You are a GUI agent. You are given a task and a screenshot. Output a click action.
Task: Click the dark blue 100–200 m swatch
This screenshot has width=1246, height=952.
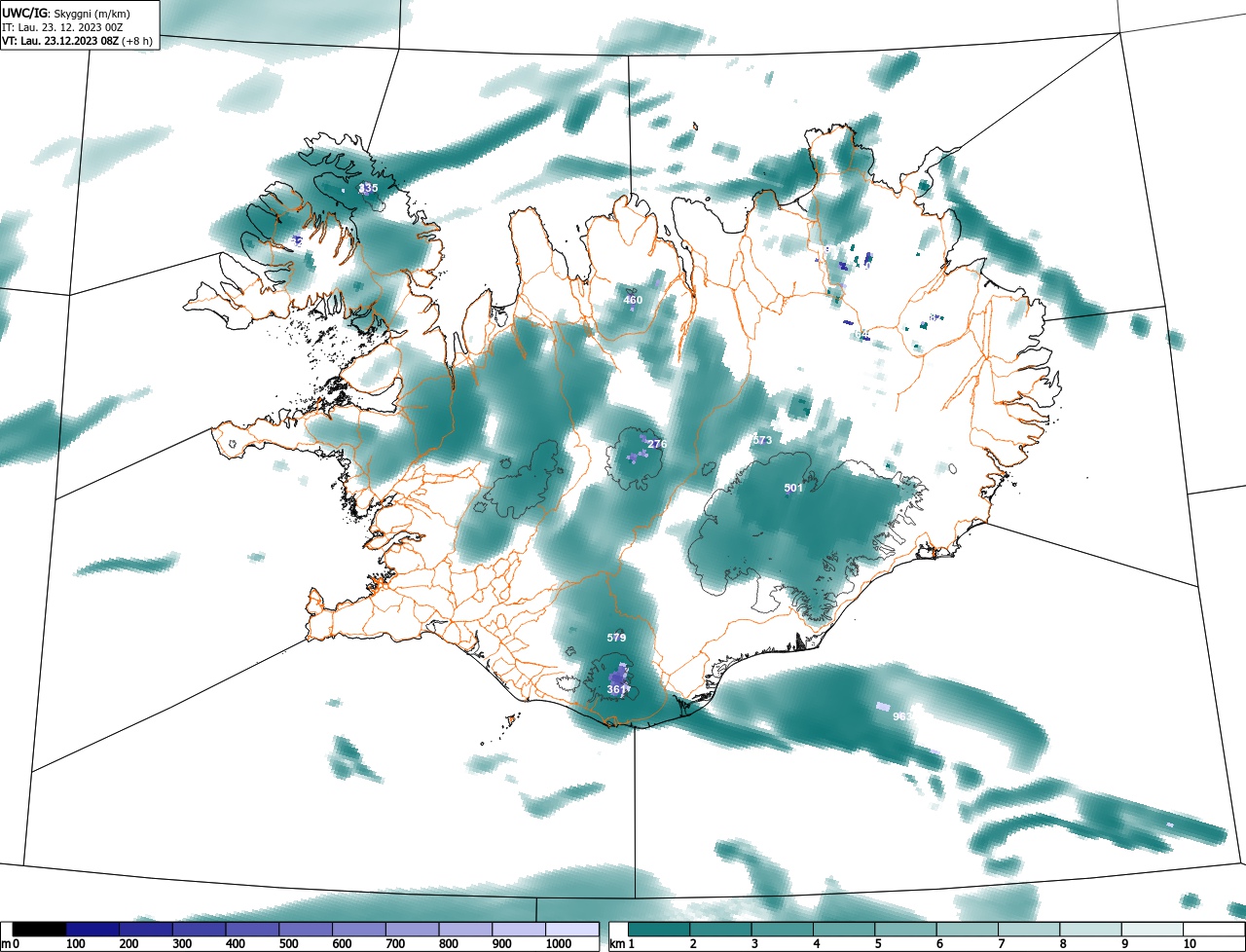pos(92,930)
